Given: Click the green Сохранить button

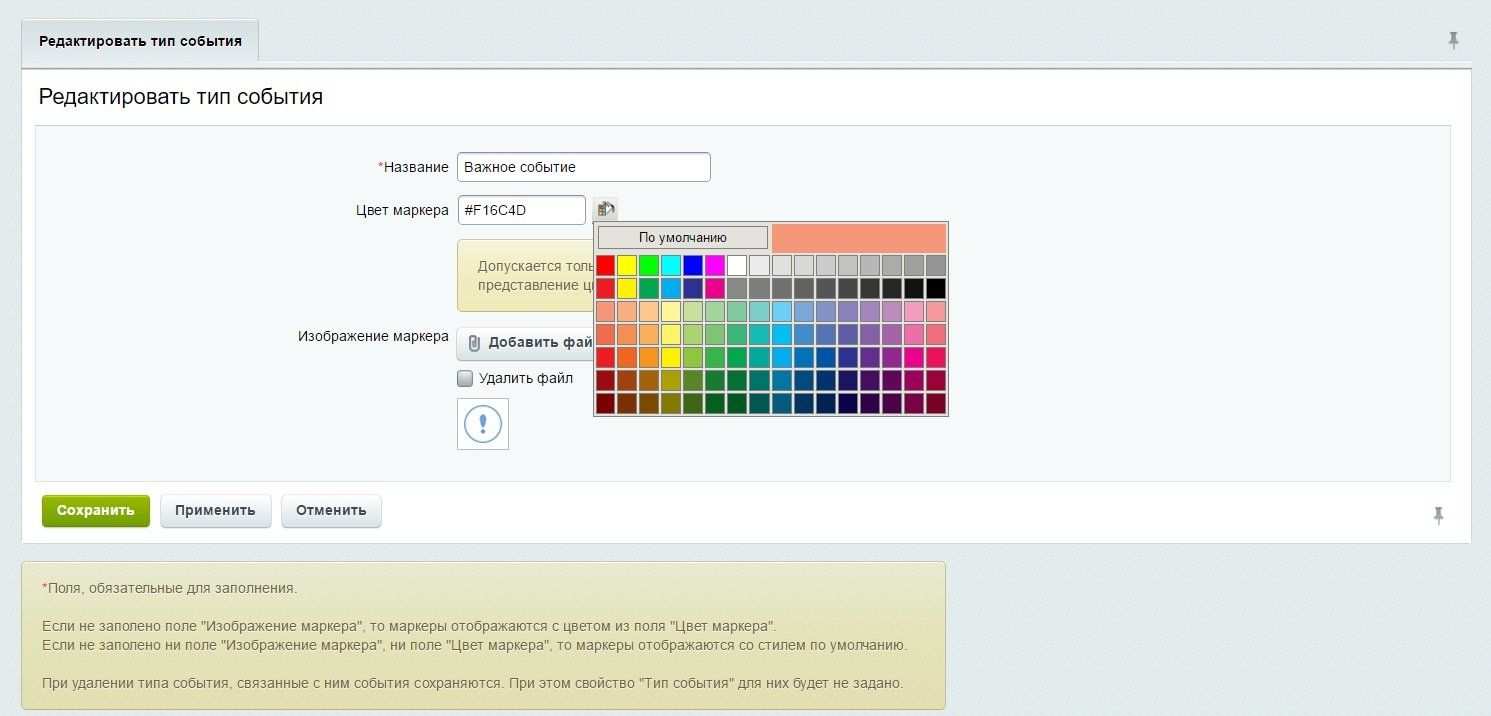Looking at the screenshot, I should click(x=96, y=511).
